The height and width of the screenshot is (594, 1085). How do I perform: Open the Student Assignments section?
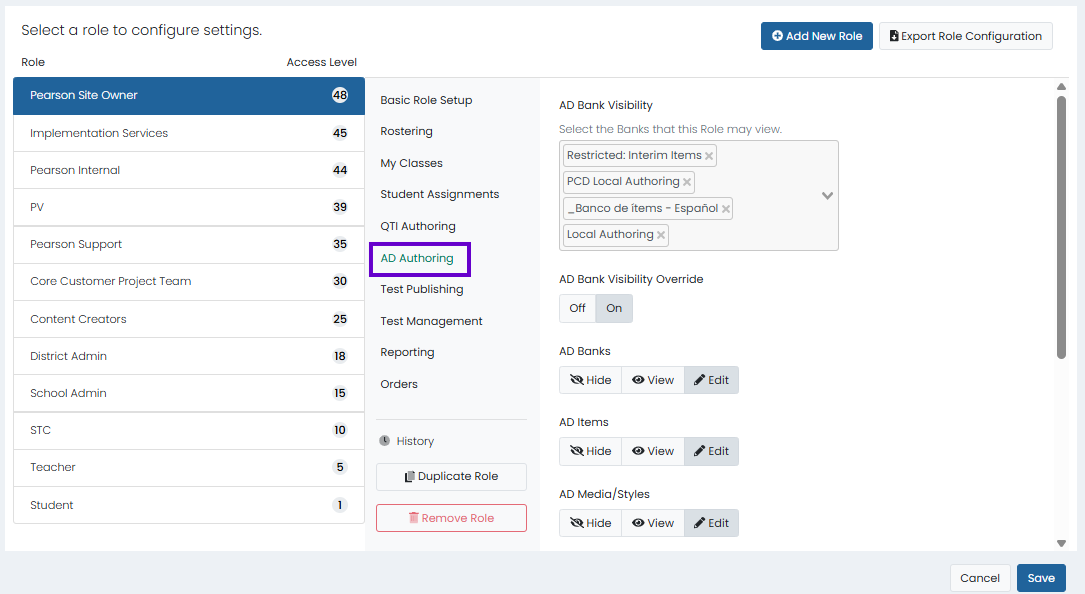tap(439, 195)
